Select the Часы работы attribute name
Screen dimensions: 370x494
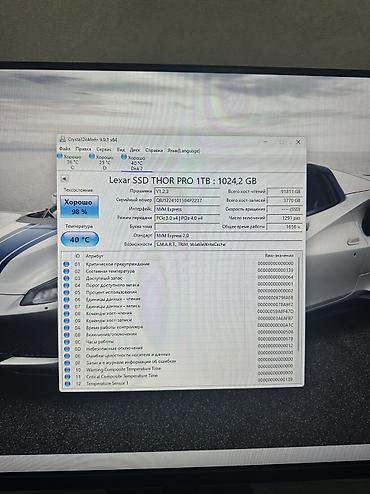point(100,342)
